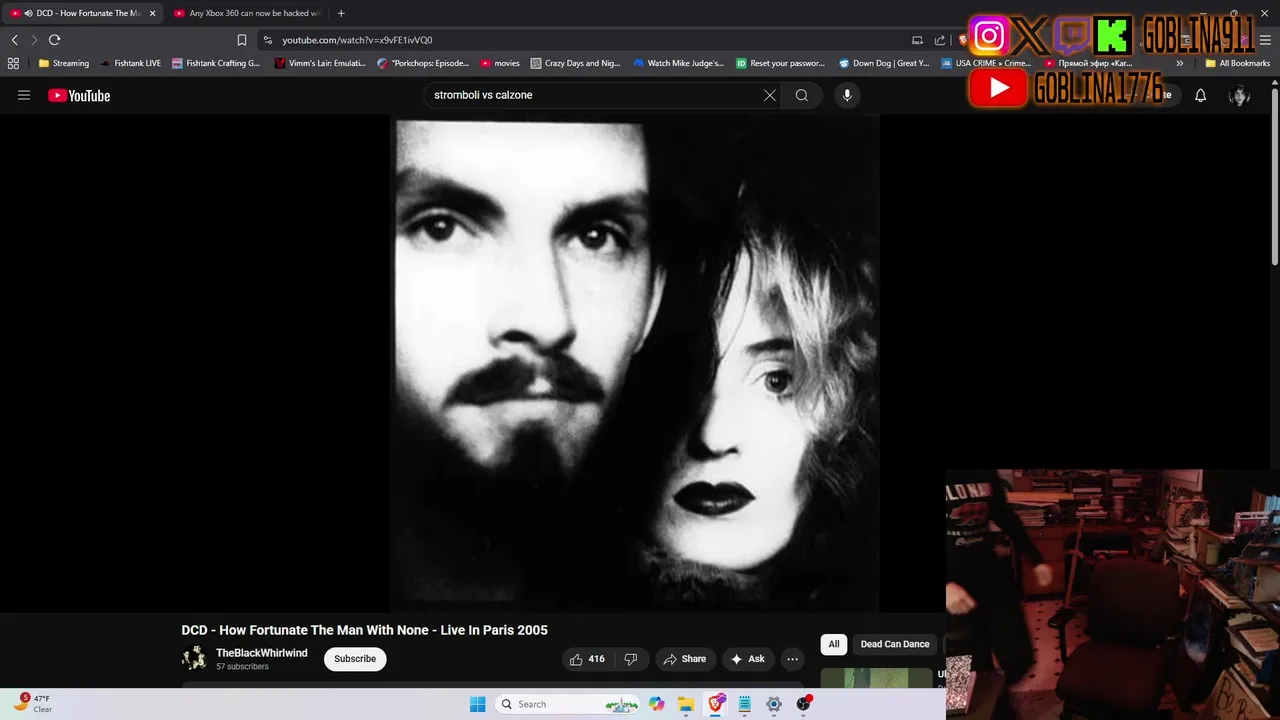Go to the YouTube home logo
Viewport: 1280px width, 720px height.
pos(79,95)
